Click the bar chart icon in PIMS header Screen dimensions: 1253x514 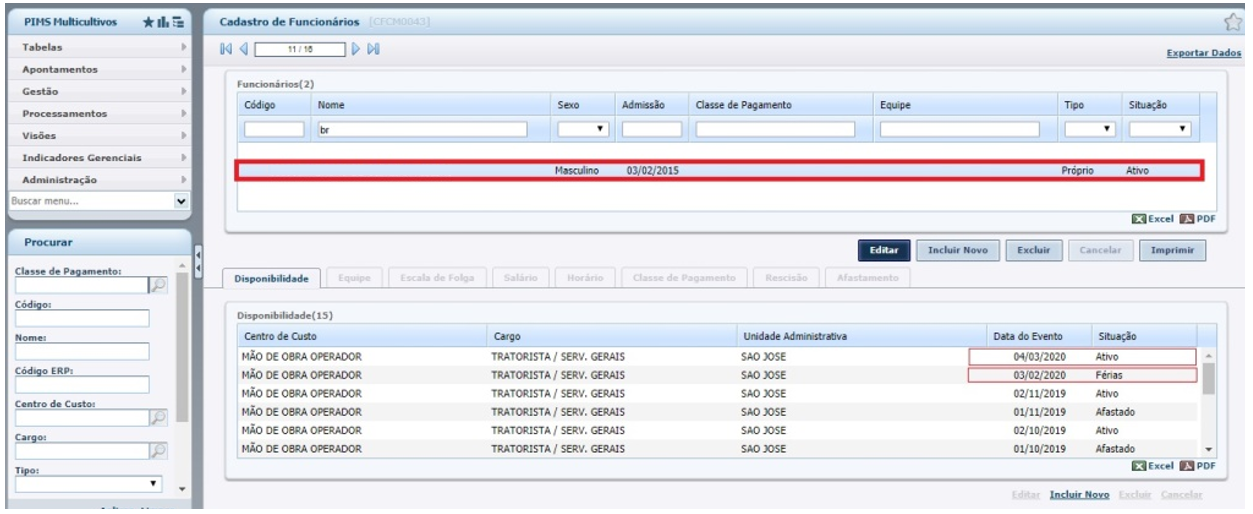(164, 20)
